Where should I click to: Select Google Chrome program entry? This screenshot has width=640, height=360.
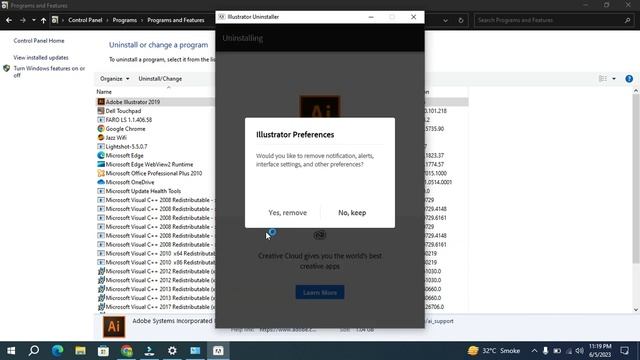click(x=125, y=129)
